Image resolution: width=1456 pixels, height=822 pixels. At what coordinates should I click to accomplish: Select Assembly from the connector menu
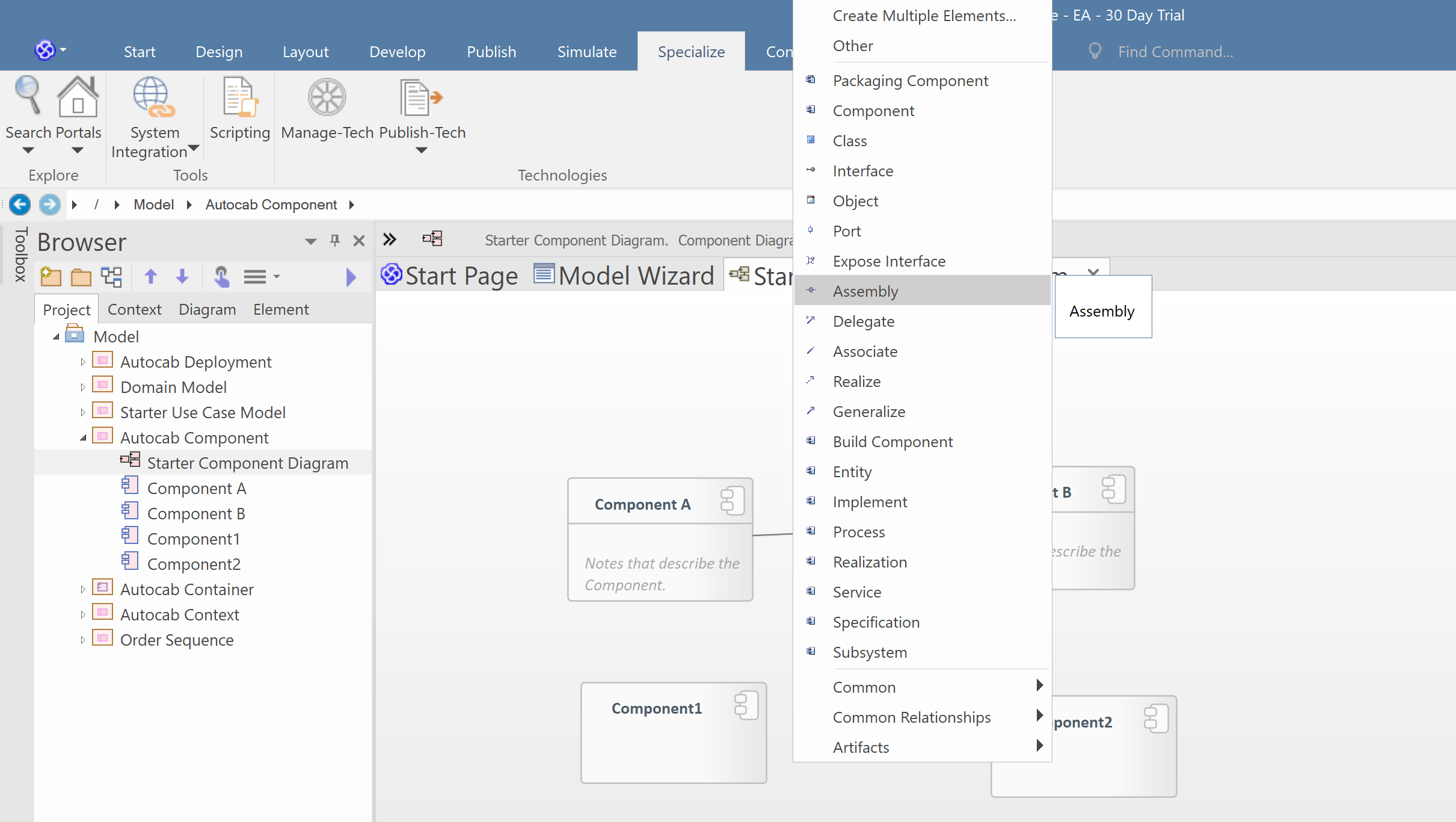[865, 291]
